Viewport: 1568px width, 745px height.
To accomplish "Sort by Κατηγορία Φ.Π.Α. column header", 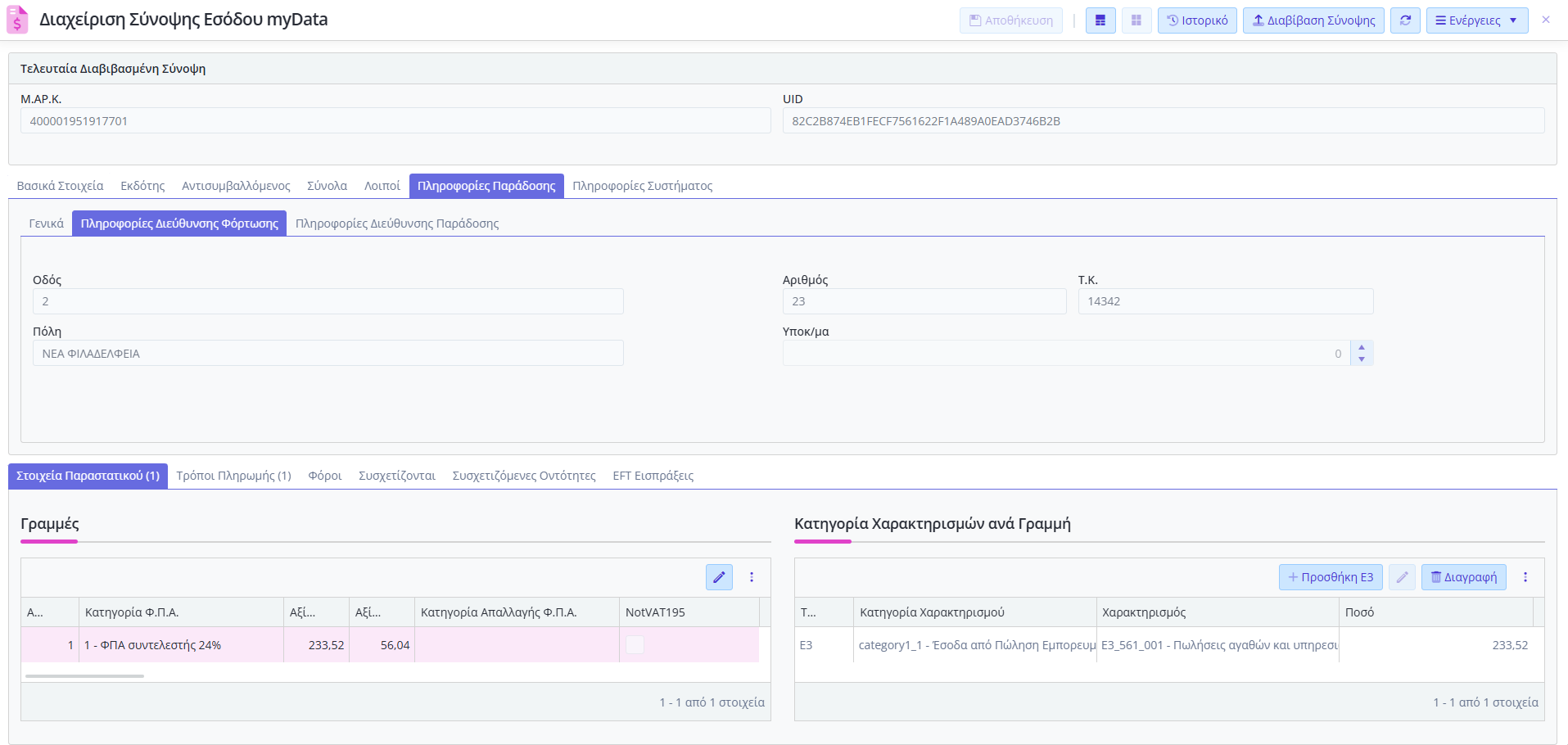I will pyautogui.click(x=181, y=612).
